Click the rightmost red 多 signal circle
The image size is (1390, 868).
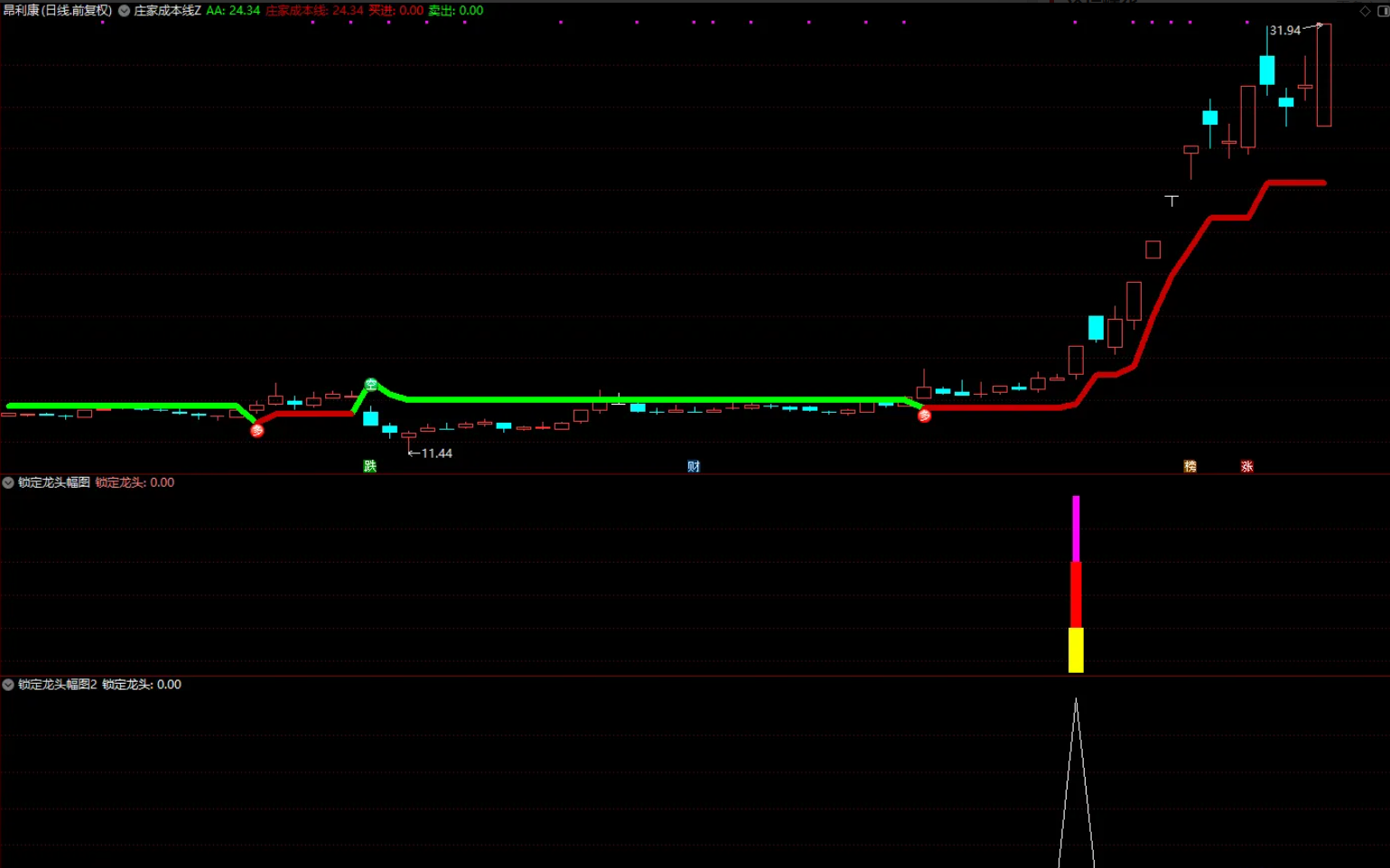pyautogui.click(x=924, y=415)
